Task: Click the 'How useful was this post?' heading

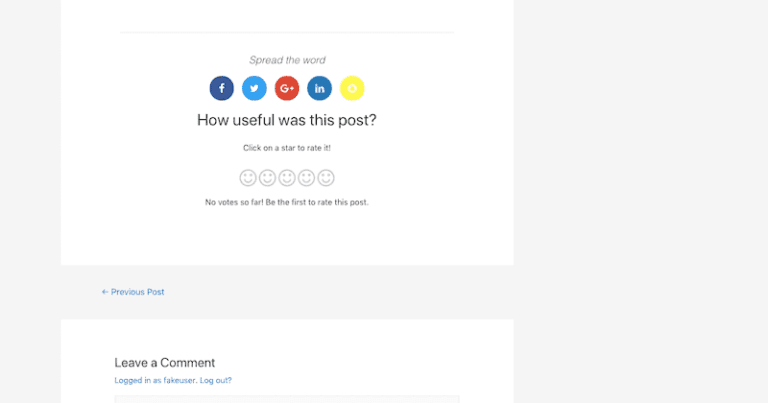Action: click(x=287, y=120)
